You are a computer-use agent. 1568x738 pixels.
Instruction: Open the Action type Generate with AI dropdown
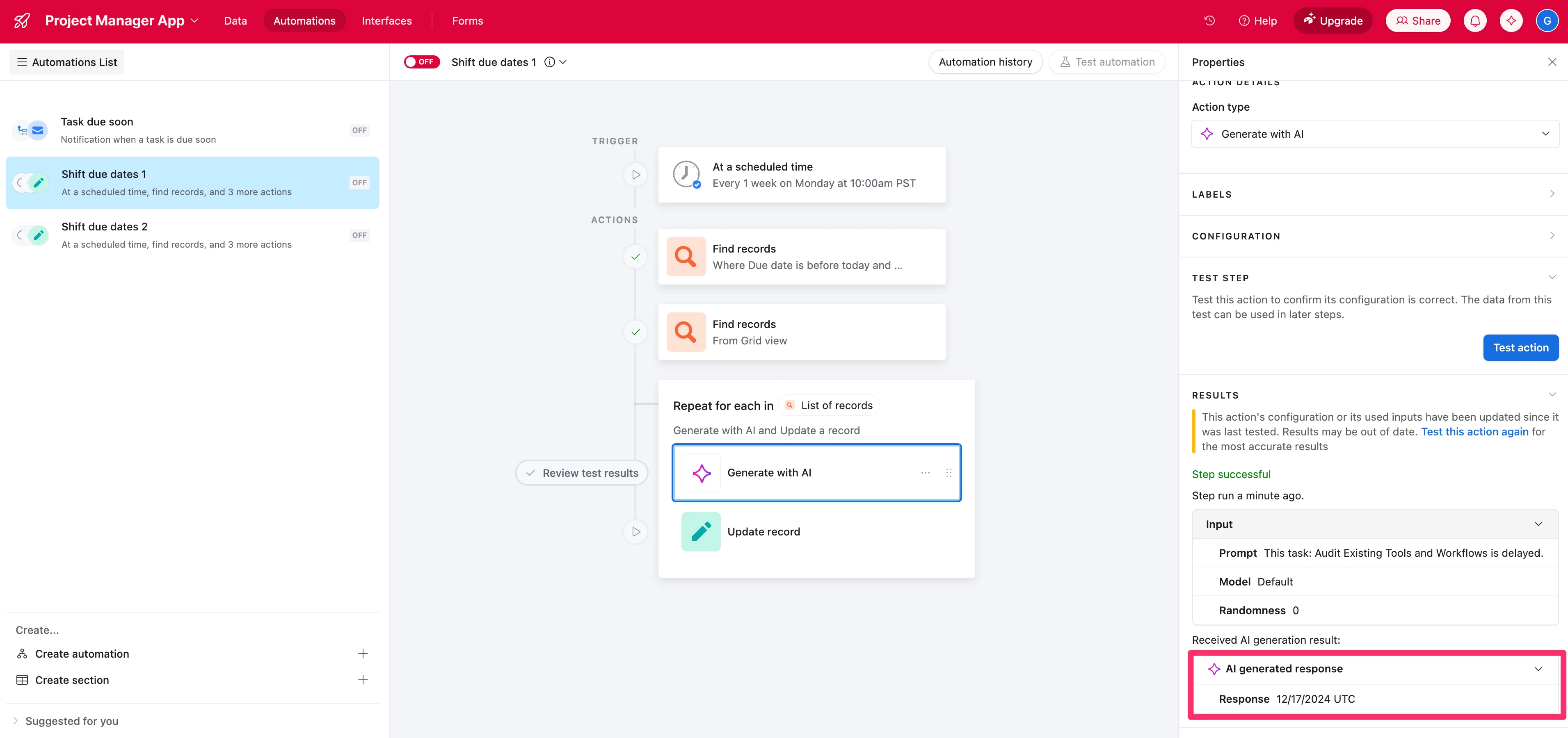[x=1374, y=134]
